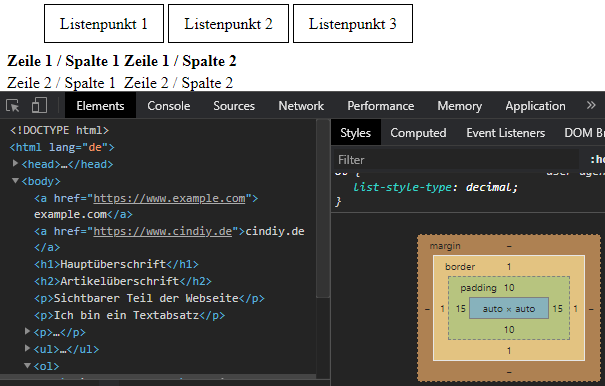Image resolution: width=605 pixels, height=386 pixels.
Task: Collapse the ol element node
Action: pos(27,366)
